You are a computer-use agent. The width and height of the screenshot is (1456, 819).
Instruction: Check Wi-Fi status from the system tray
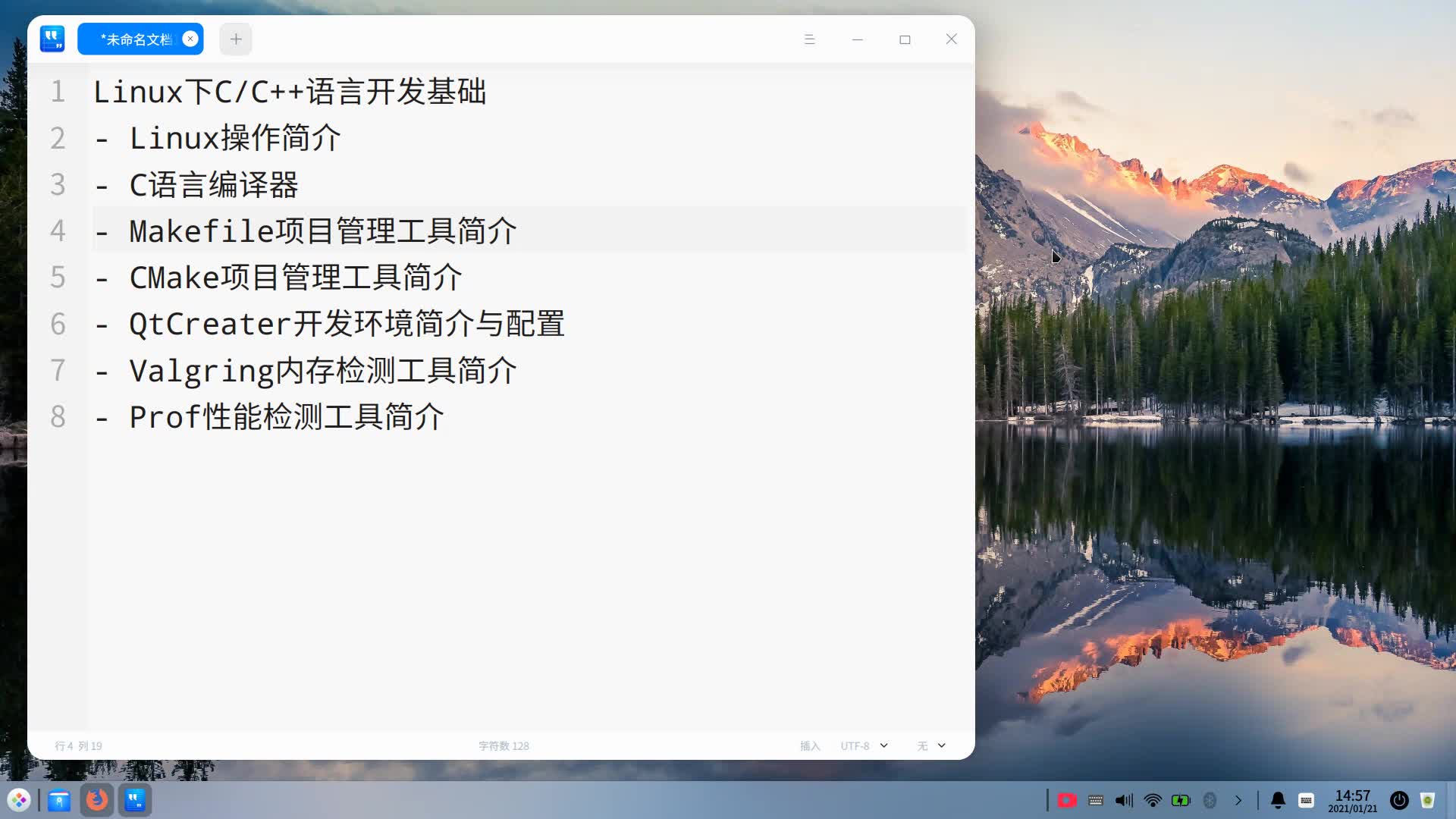tap(1152, 800)
